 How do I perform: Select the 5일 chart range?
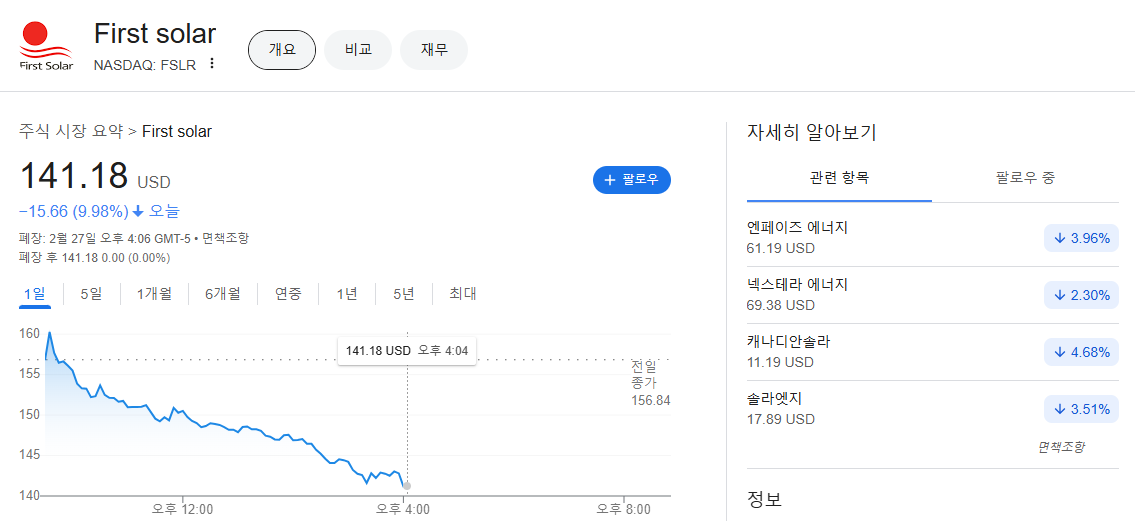pos(91,294)
